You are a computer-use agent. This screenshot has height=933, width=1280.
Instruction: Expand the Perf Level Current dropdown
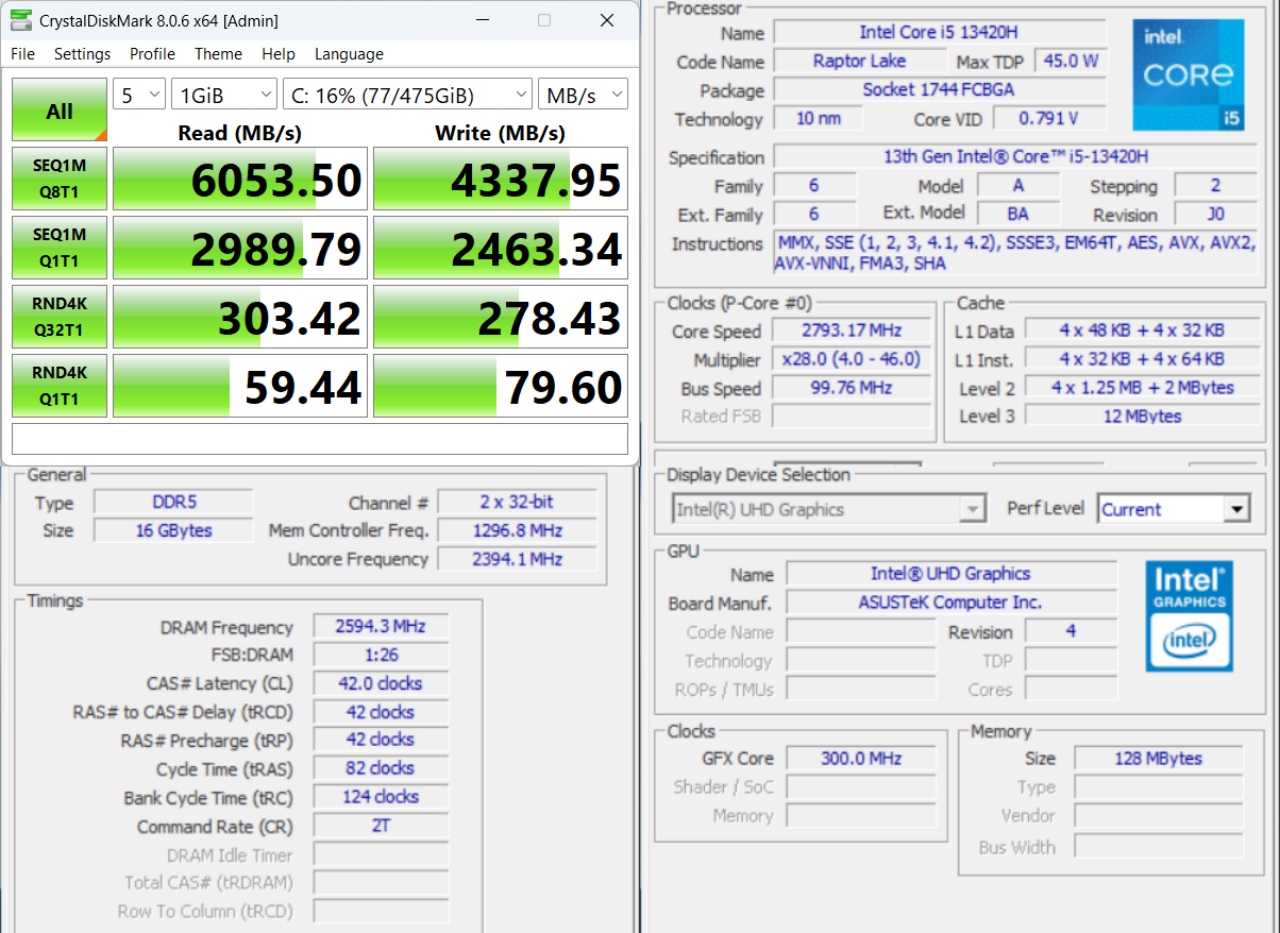pos(1174,509)
